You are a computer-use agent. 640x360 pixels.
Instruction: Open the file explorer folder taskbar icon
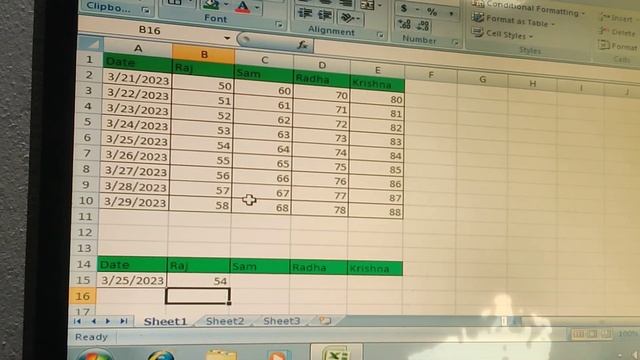[x=221, y=354]
